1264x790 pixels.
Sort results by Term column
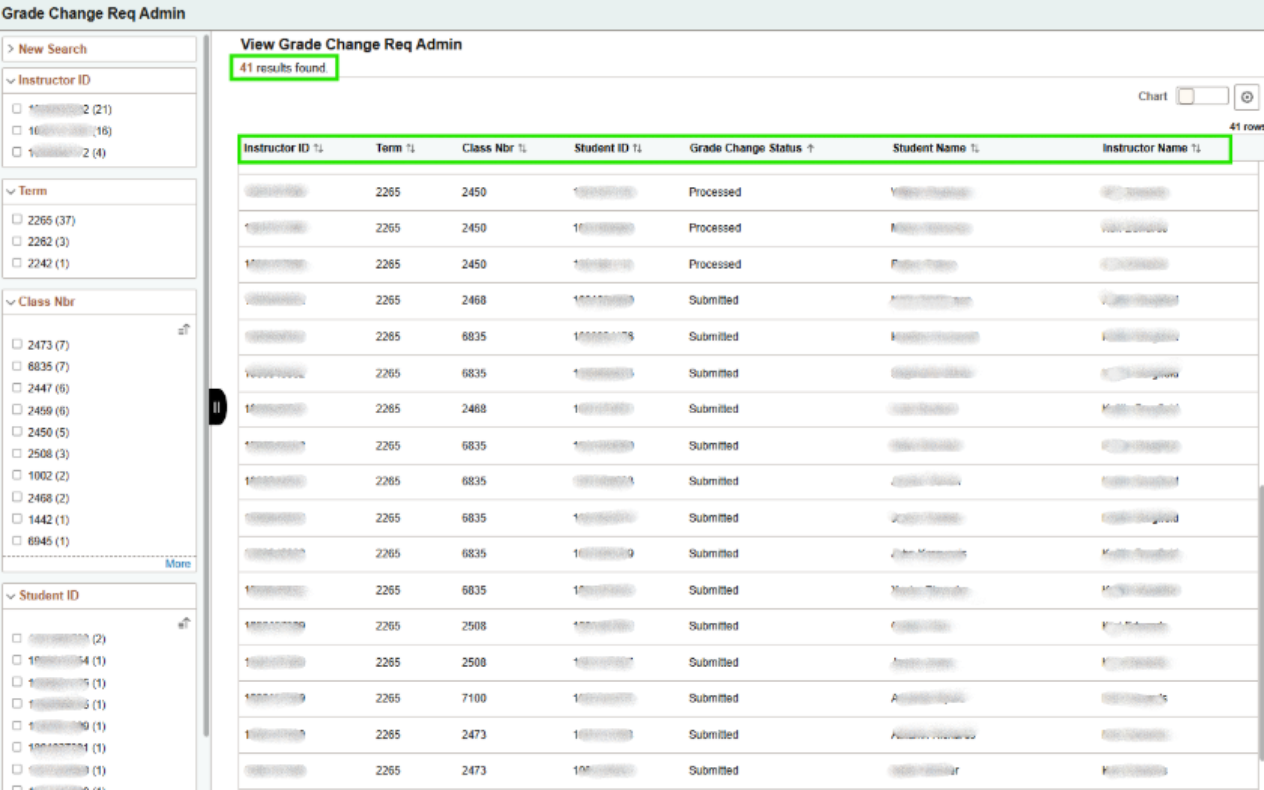[395, 149]
